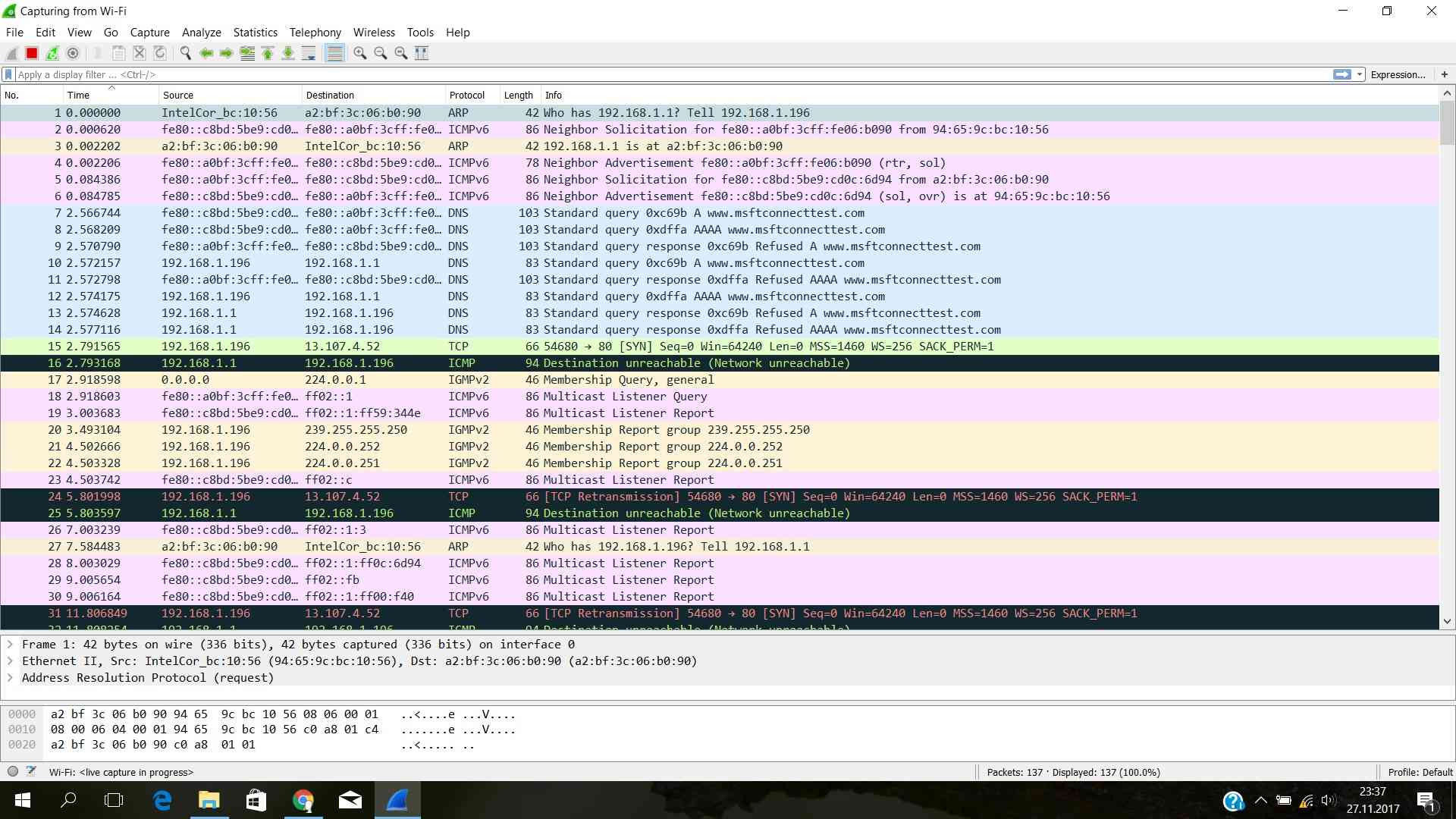This screenshot has height=819, width=1456.
Task: Open Microsoft Edge from taskbar
Action: 162,800
